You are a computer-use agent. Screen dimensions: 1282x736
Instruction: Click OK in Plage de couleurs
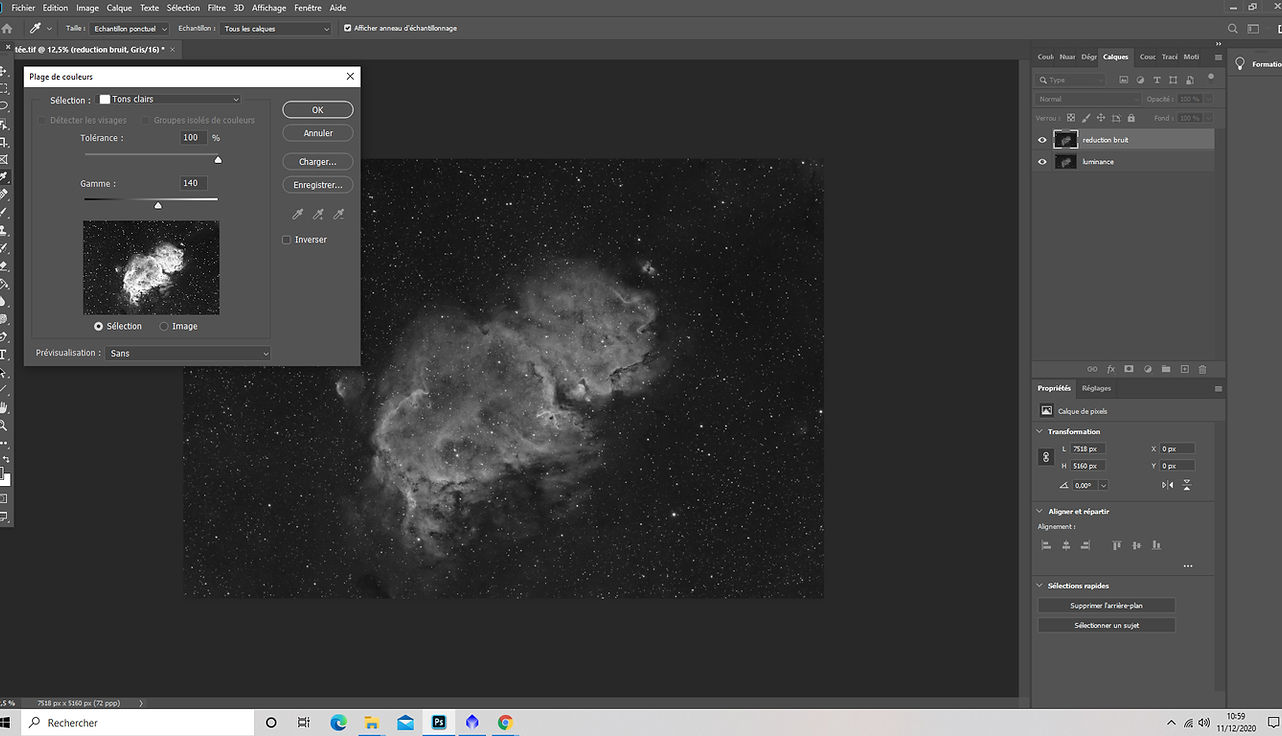(318, 110)
